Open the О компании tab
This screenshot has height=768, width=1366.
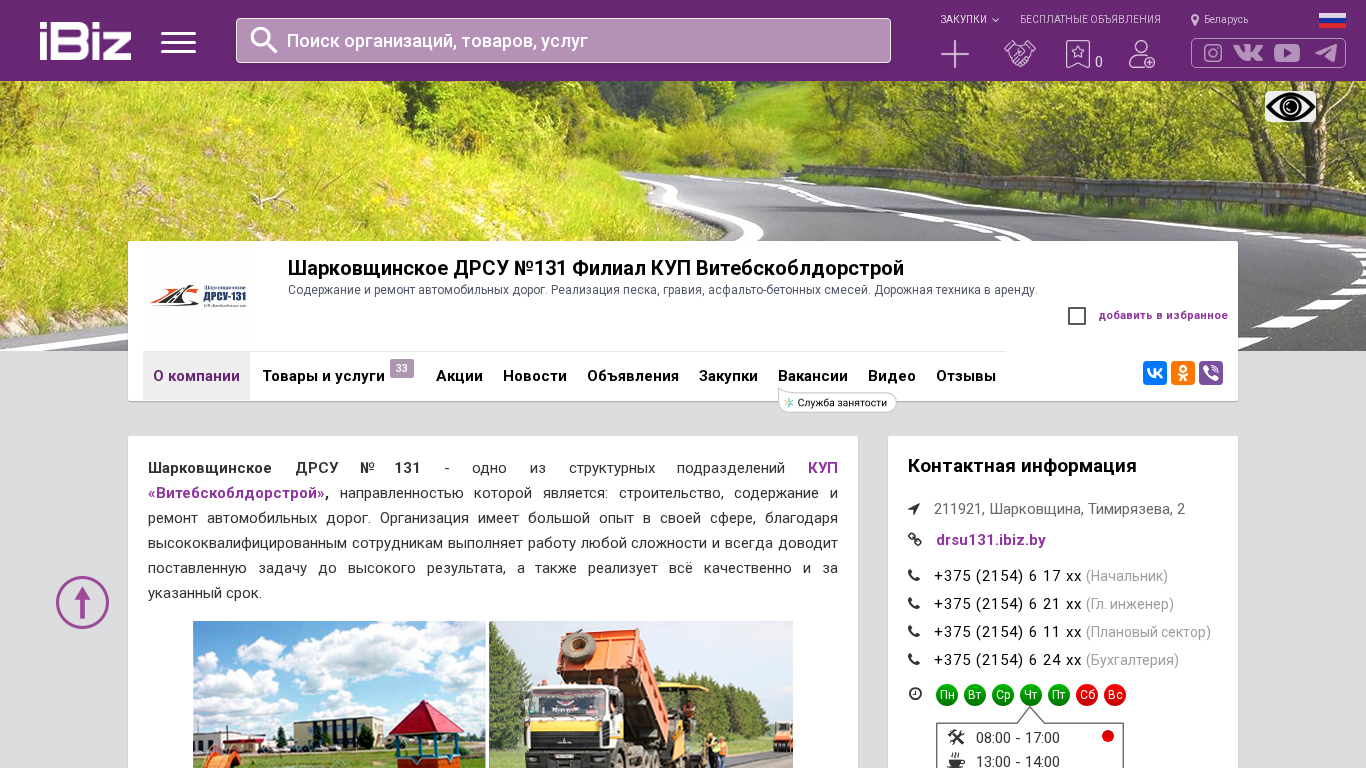pos(196,376)
